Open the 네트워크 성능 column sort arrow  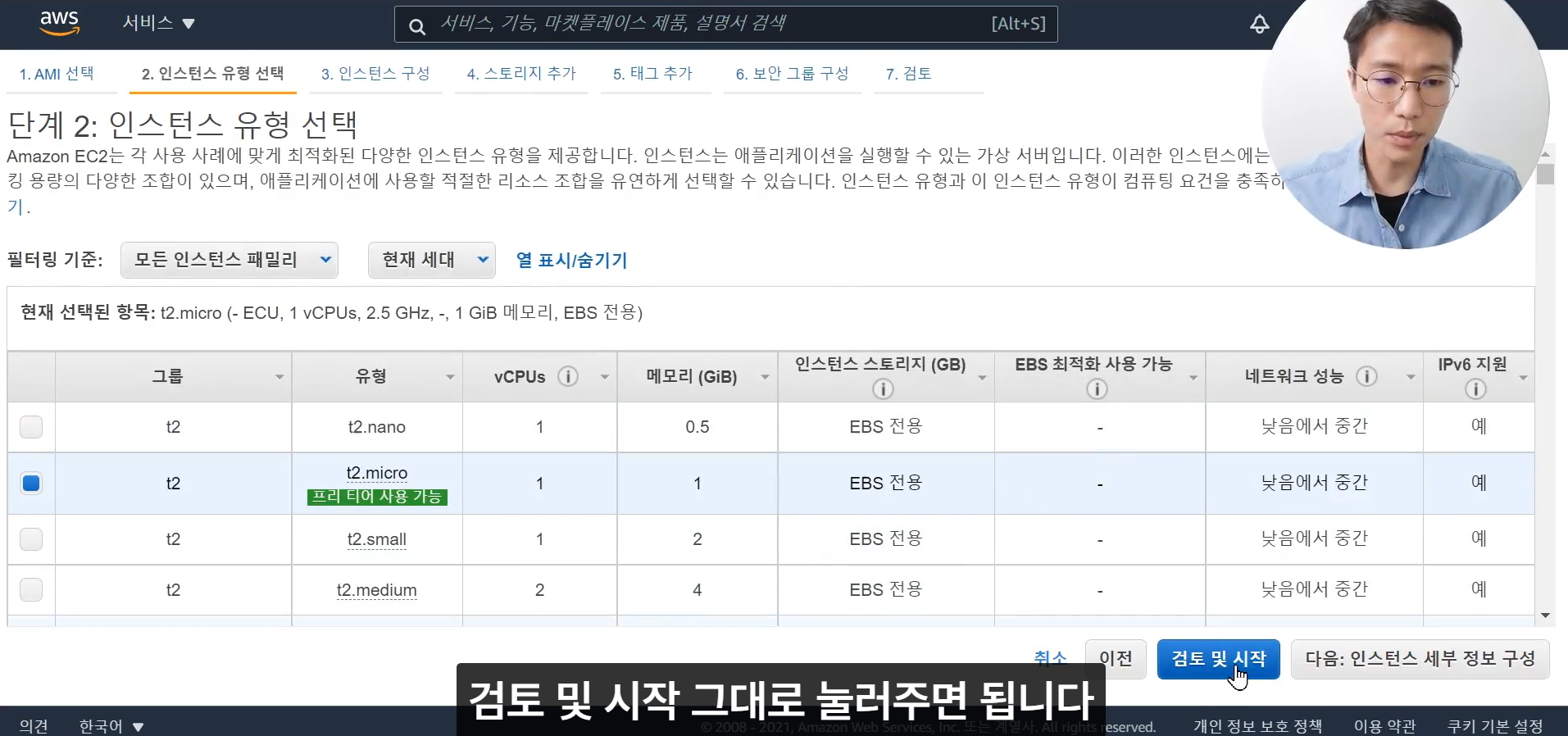coord(1411,377)
